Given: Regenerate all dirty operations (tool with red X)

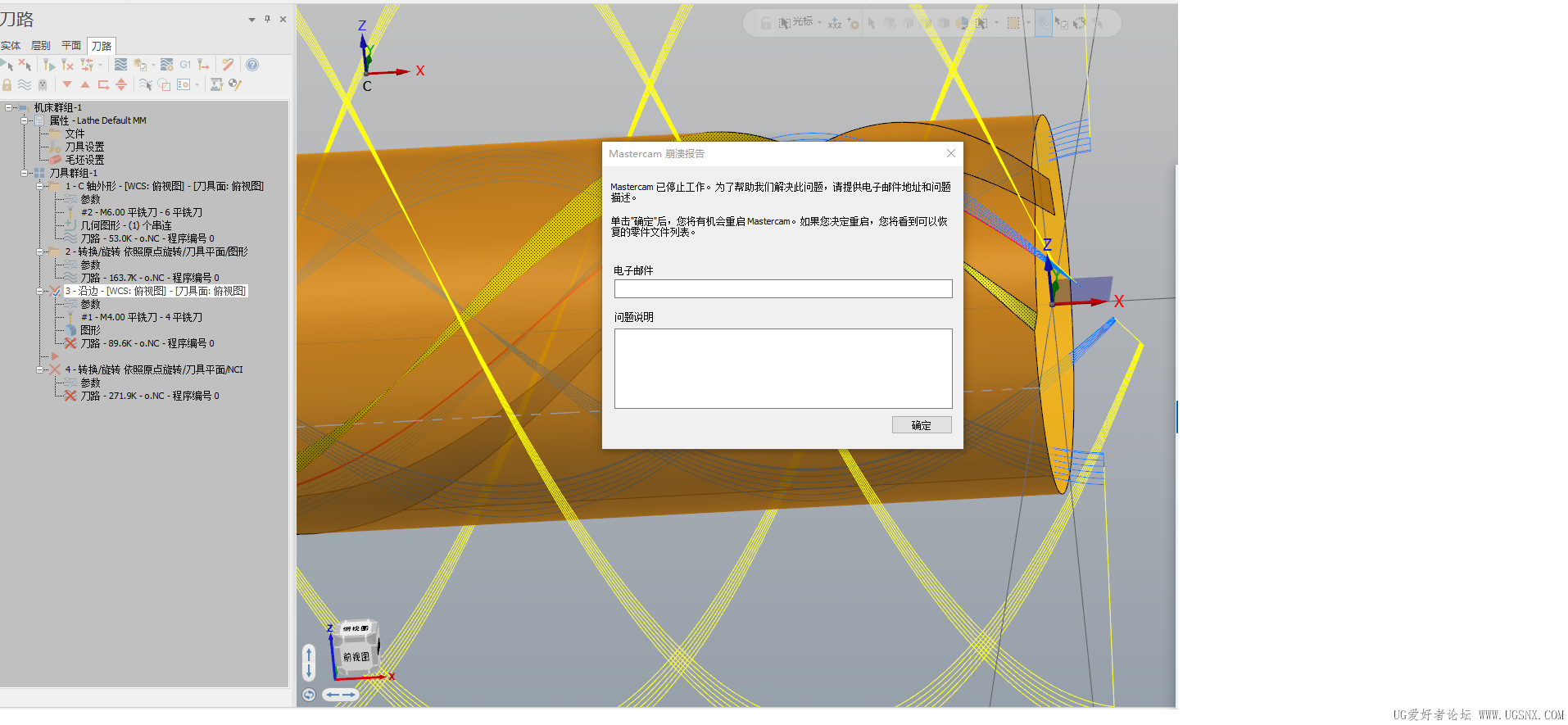Looking at the screenshot, I should coord(68,65).
